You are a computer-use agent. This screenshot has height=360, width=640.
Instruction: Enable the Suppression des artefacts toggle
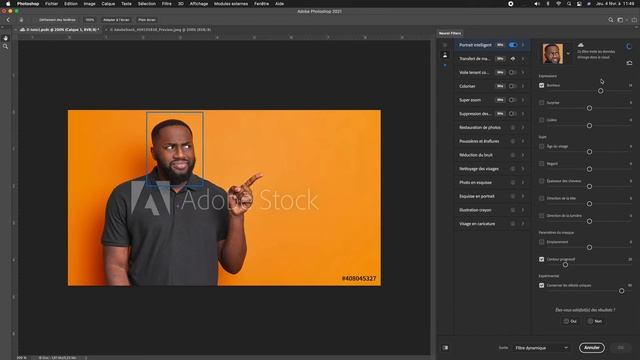(513, 114)
